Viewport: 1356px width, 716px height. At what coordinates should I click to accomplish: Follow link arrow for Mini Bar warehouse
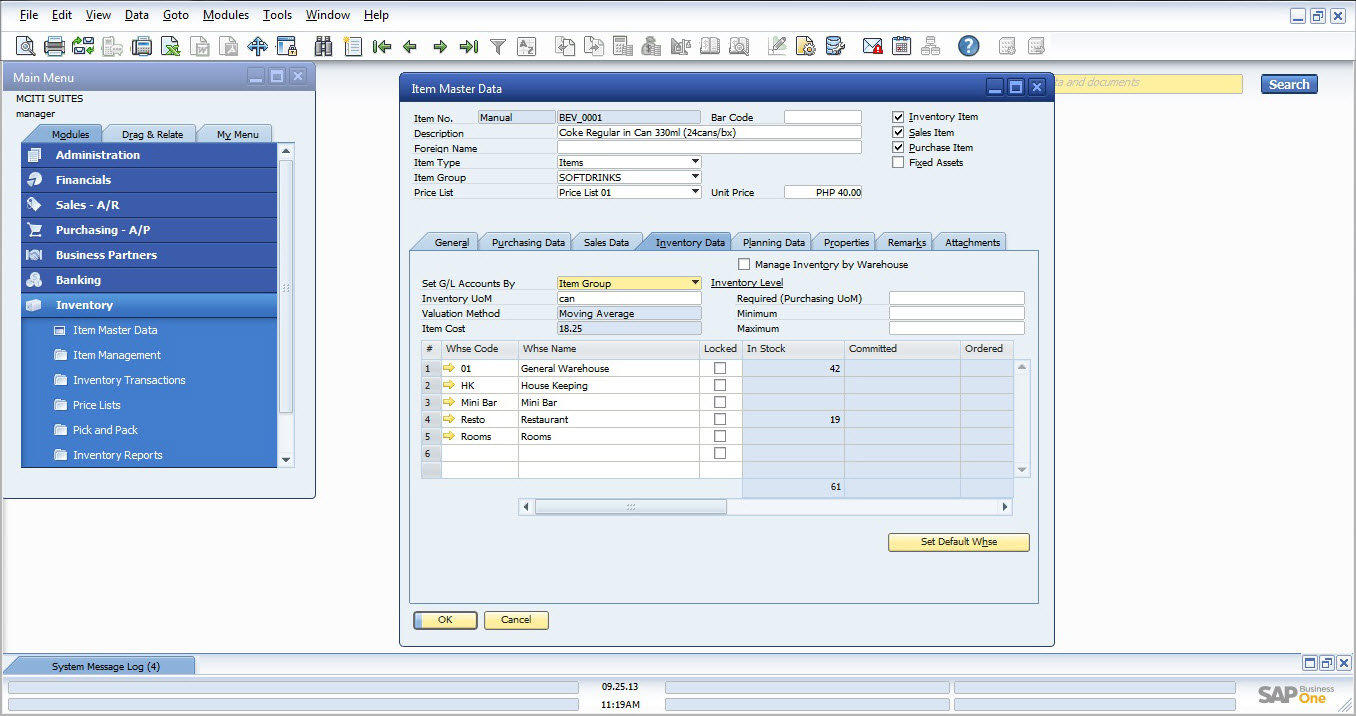[449, 402]
